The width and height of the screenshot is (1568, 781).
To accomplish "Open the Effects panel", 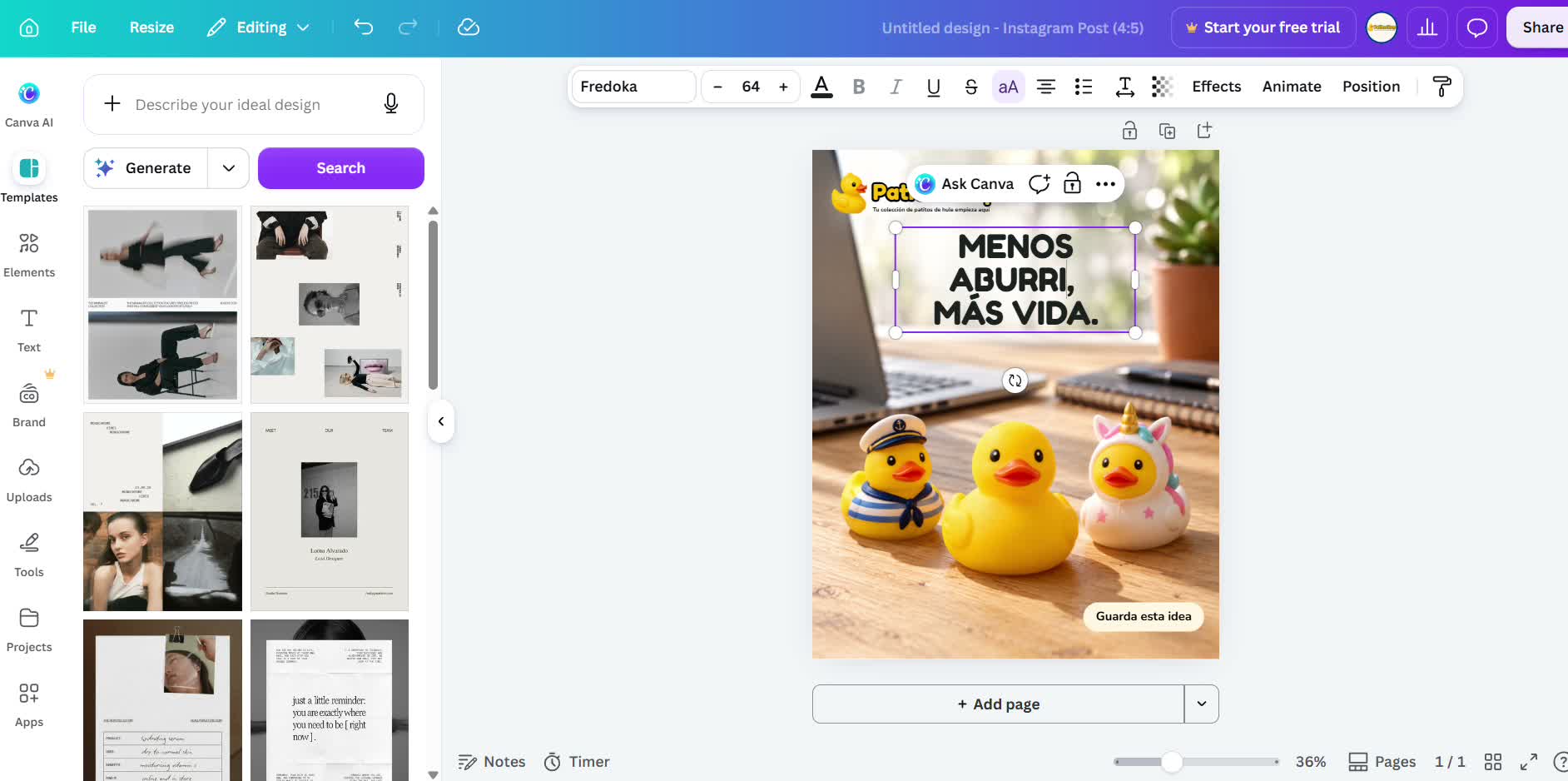I will pyautogui.click(x=1216, y=87).
